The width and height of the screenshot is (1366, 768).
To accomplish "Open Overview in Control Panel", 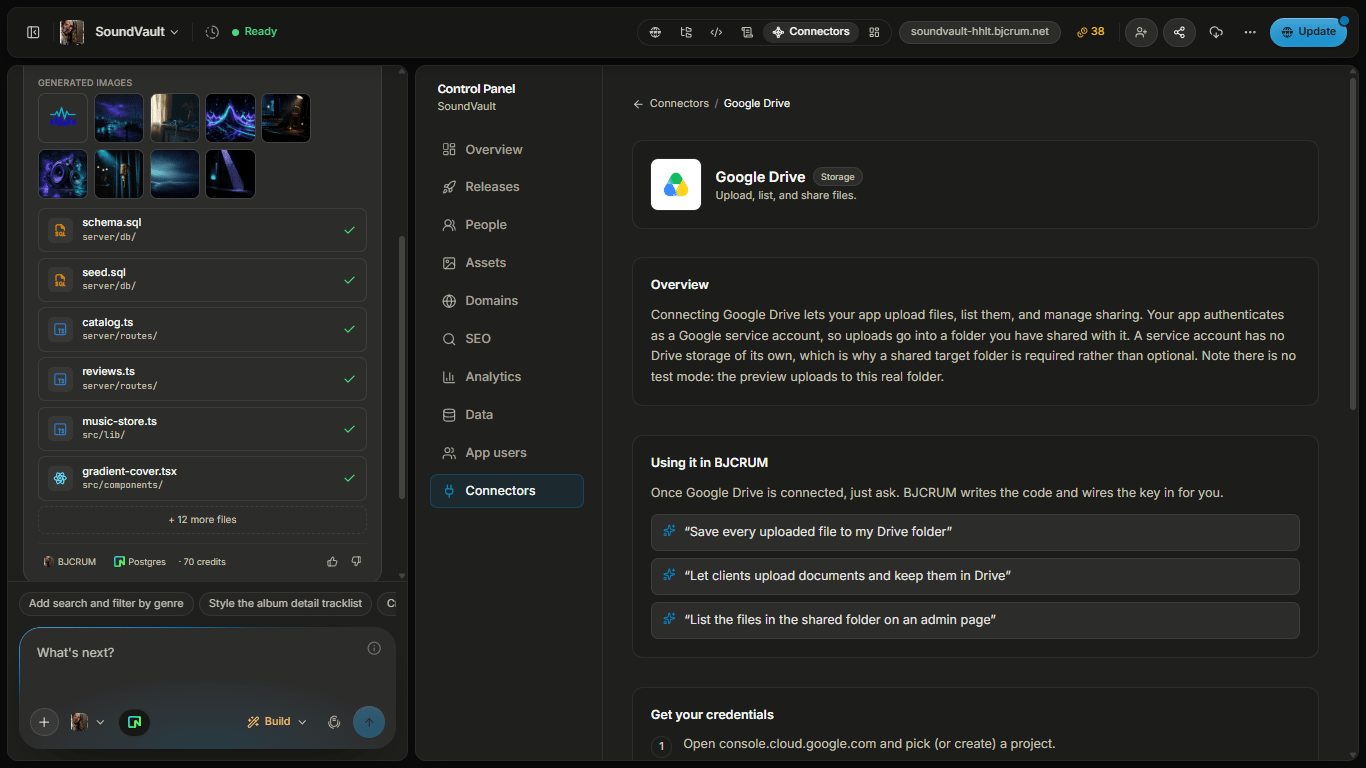I will 507,150.
